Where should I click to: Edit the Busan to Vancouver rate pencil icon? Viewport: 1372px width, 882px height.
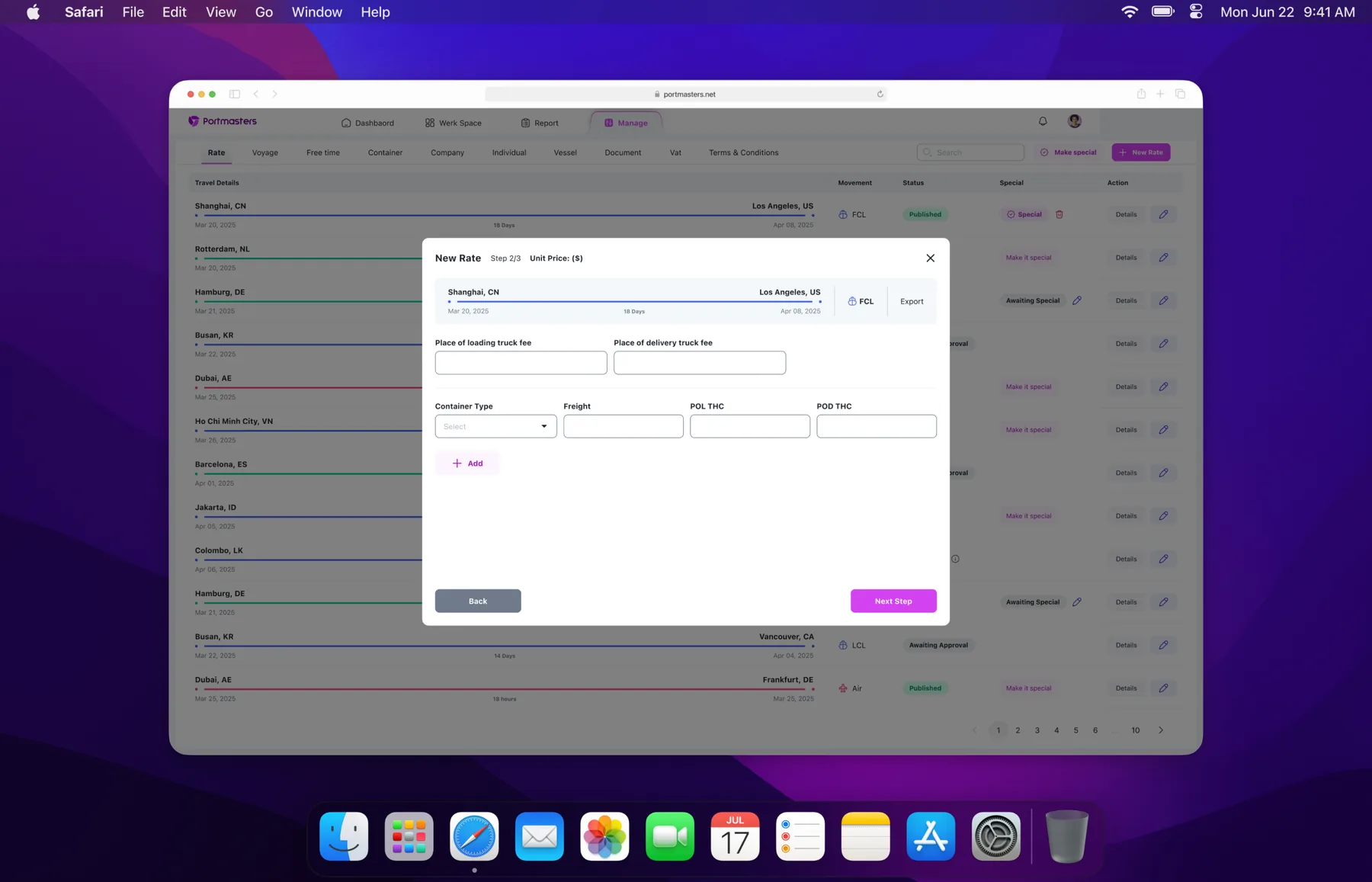(1163, 645)
